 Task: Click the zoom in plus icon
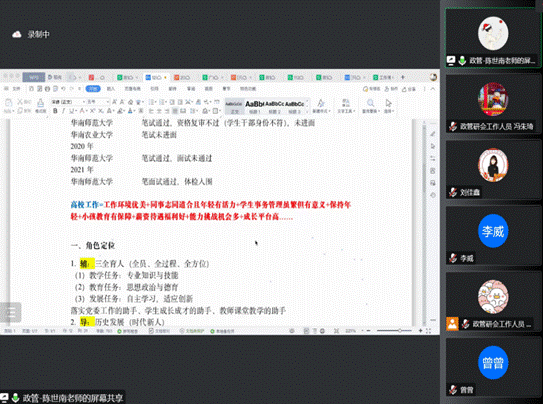420,331
